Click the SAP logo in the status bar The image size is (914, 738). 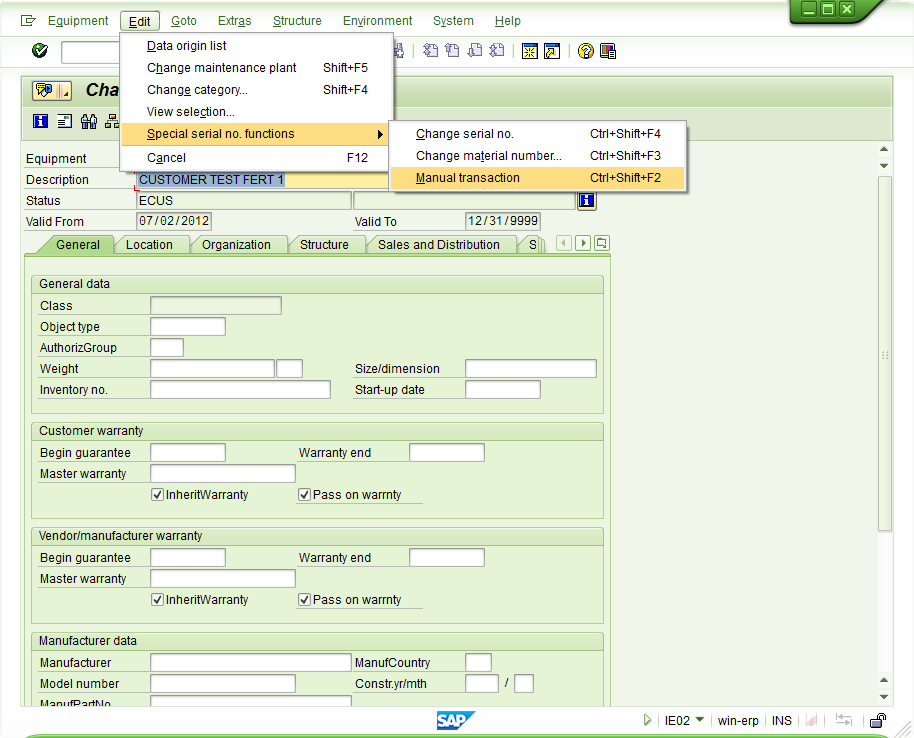(x=455, y=721)
